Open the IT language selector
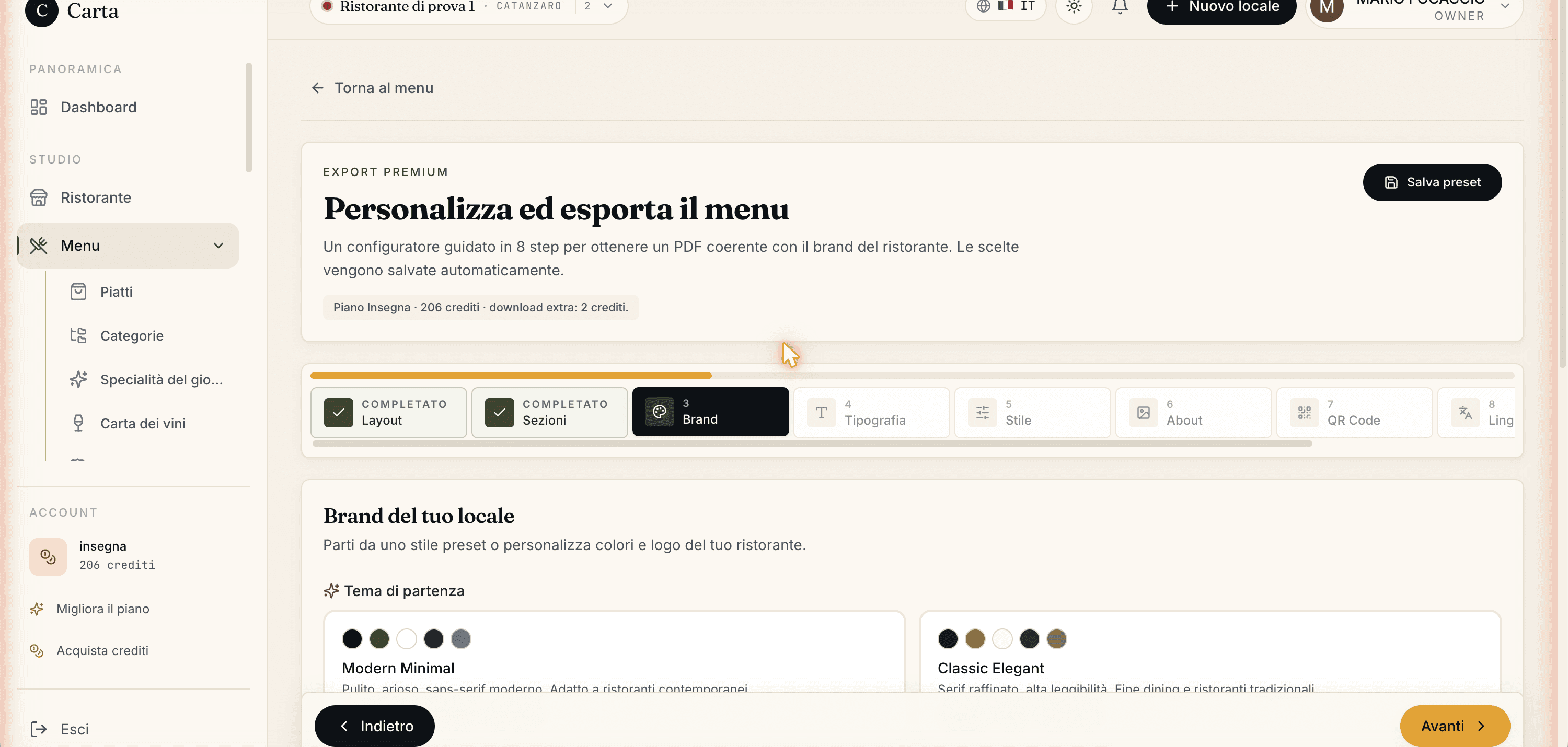Screen dimensions: 1568x747 click(x=1006, y=7)
